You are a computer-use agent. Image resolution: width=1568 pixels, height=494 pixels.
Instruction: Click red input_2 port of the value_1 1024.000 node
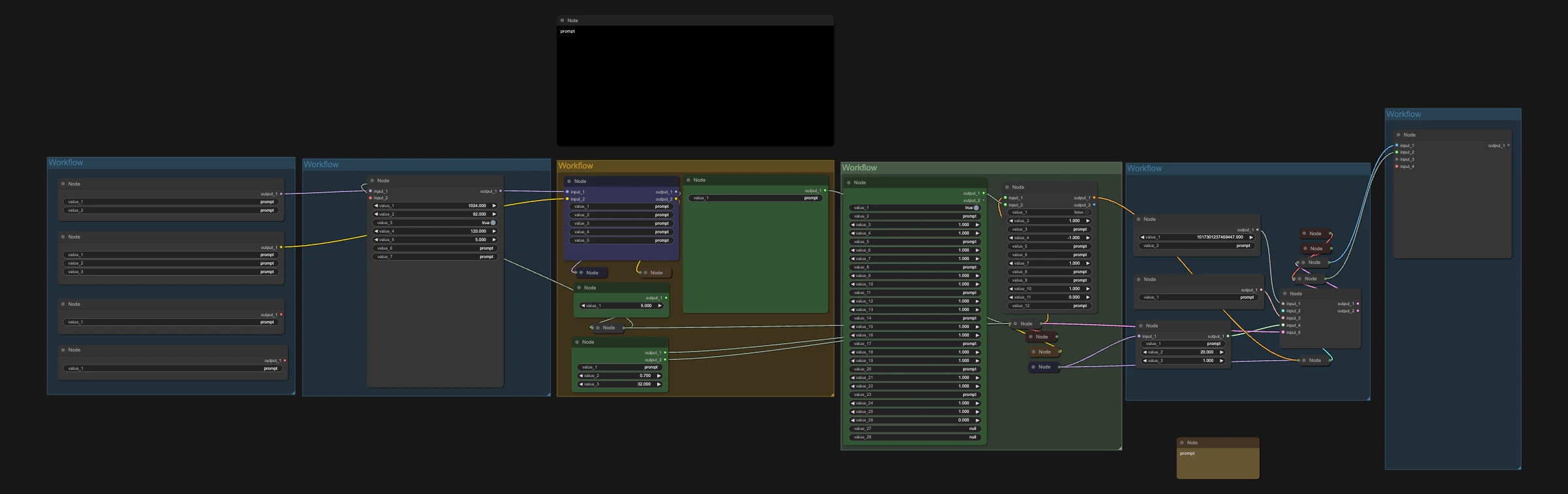click(x=370, y=198)
